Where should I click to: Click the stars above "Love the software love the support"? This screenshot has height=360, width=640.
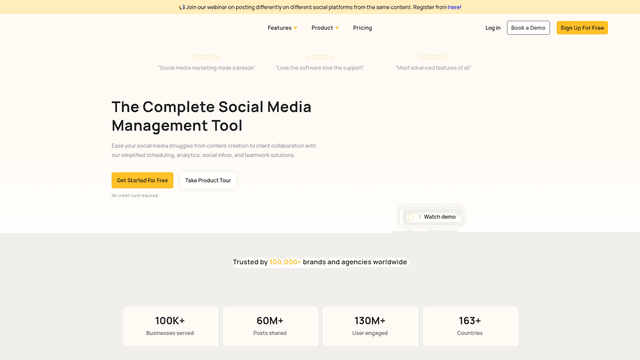click(320, 58)
